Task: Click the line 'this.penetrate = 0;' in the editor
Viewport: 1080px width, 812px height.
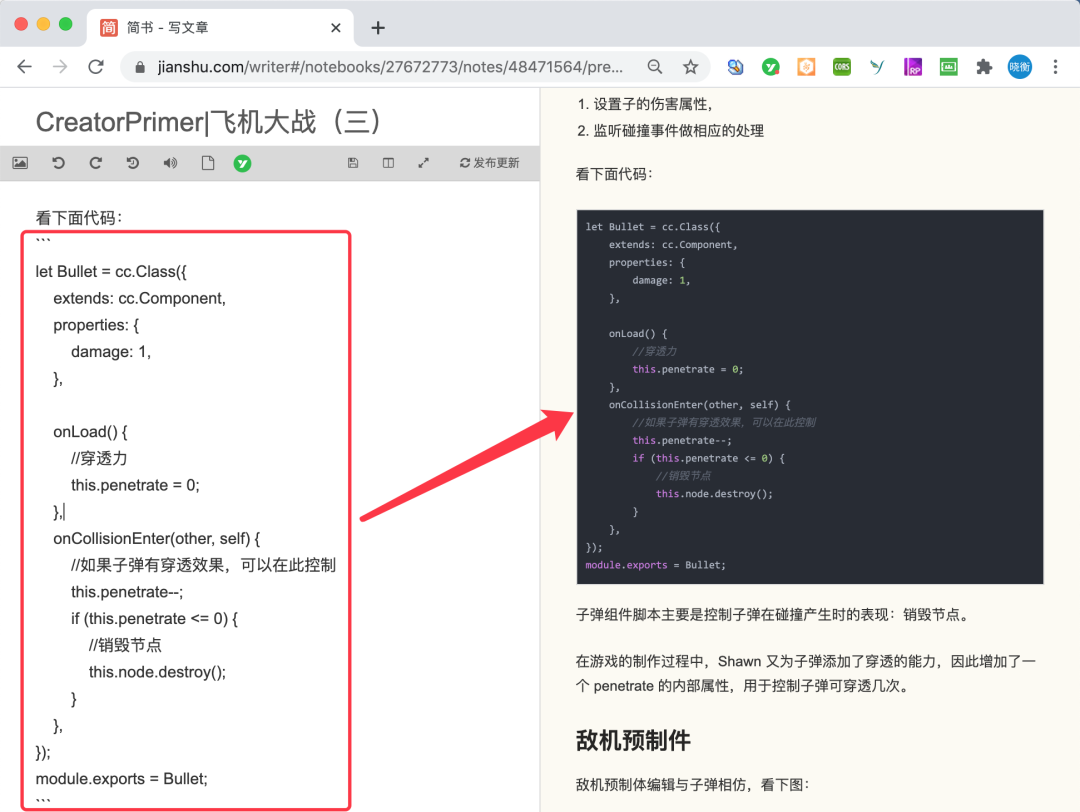Action: pyautogui.click(x=135, y=485)
